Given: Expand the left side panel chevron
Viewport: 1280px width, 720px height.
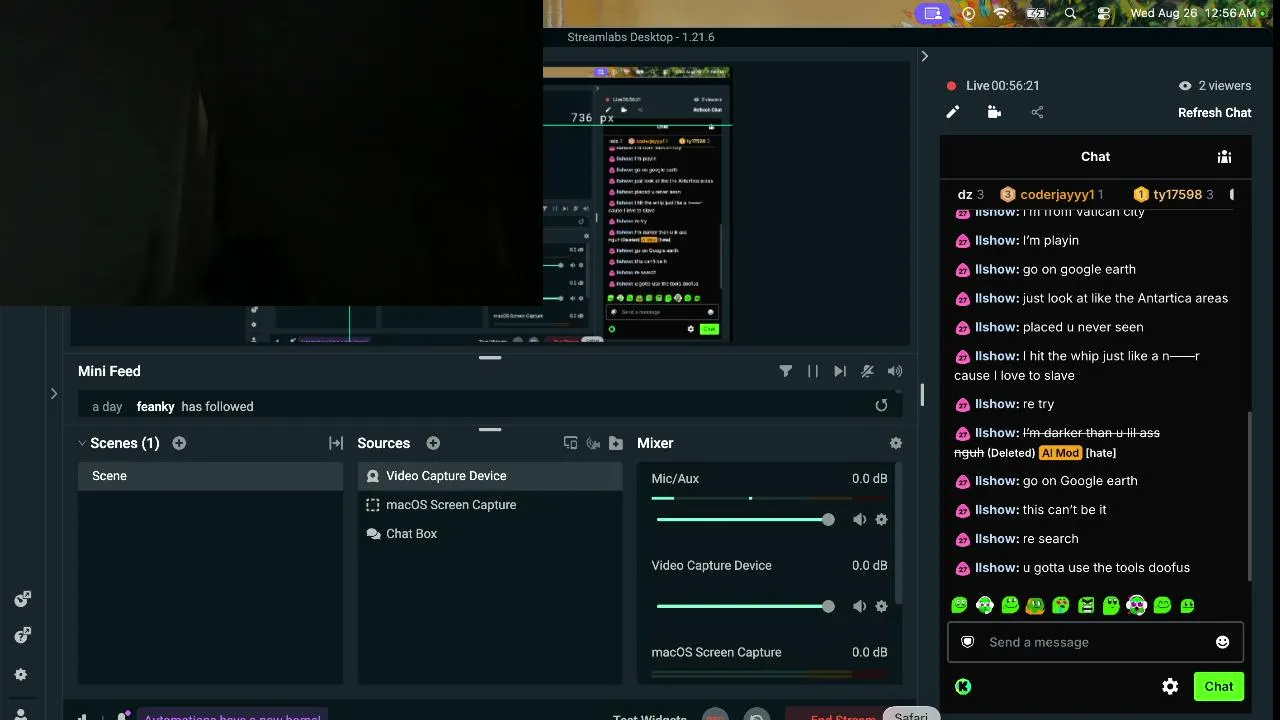Looking at the screenshot, I should 54,394.
